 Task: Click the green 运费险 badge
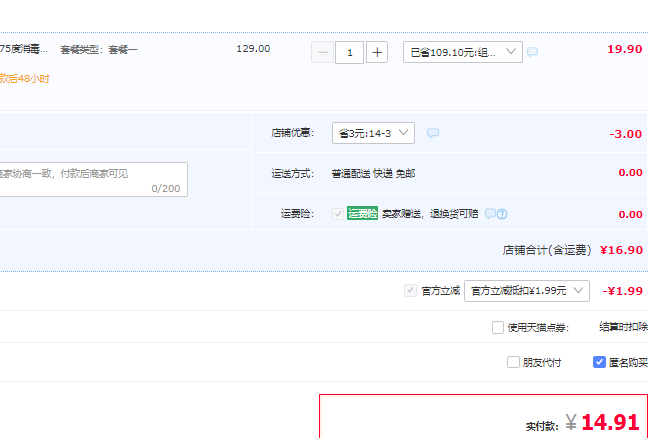[x=362, y=213]
